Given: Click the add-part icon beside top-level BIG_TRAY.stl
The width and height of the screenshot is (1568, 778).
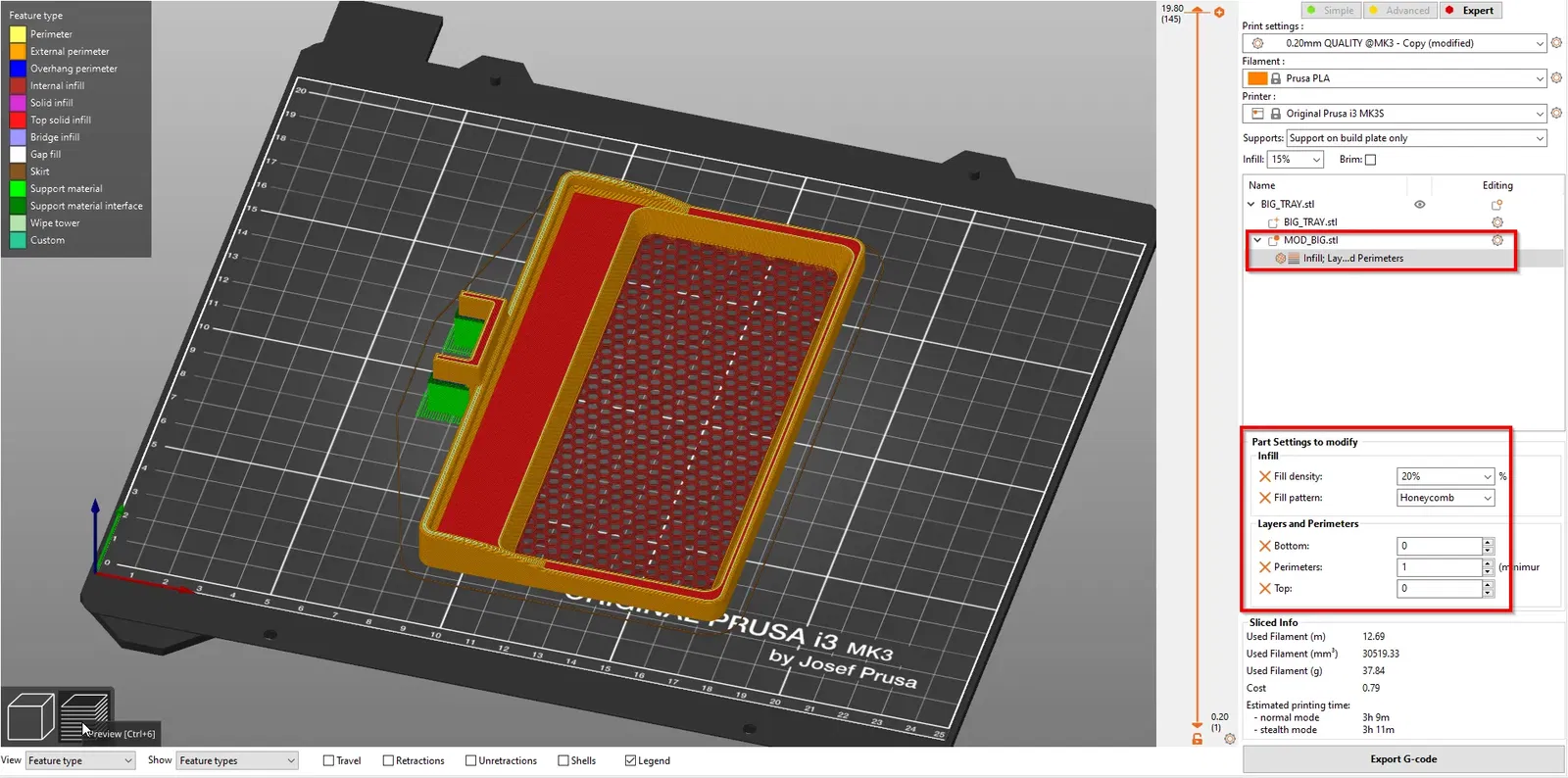Looking at the screenshot, I should [1496, 205].
